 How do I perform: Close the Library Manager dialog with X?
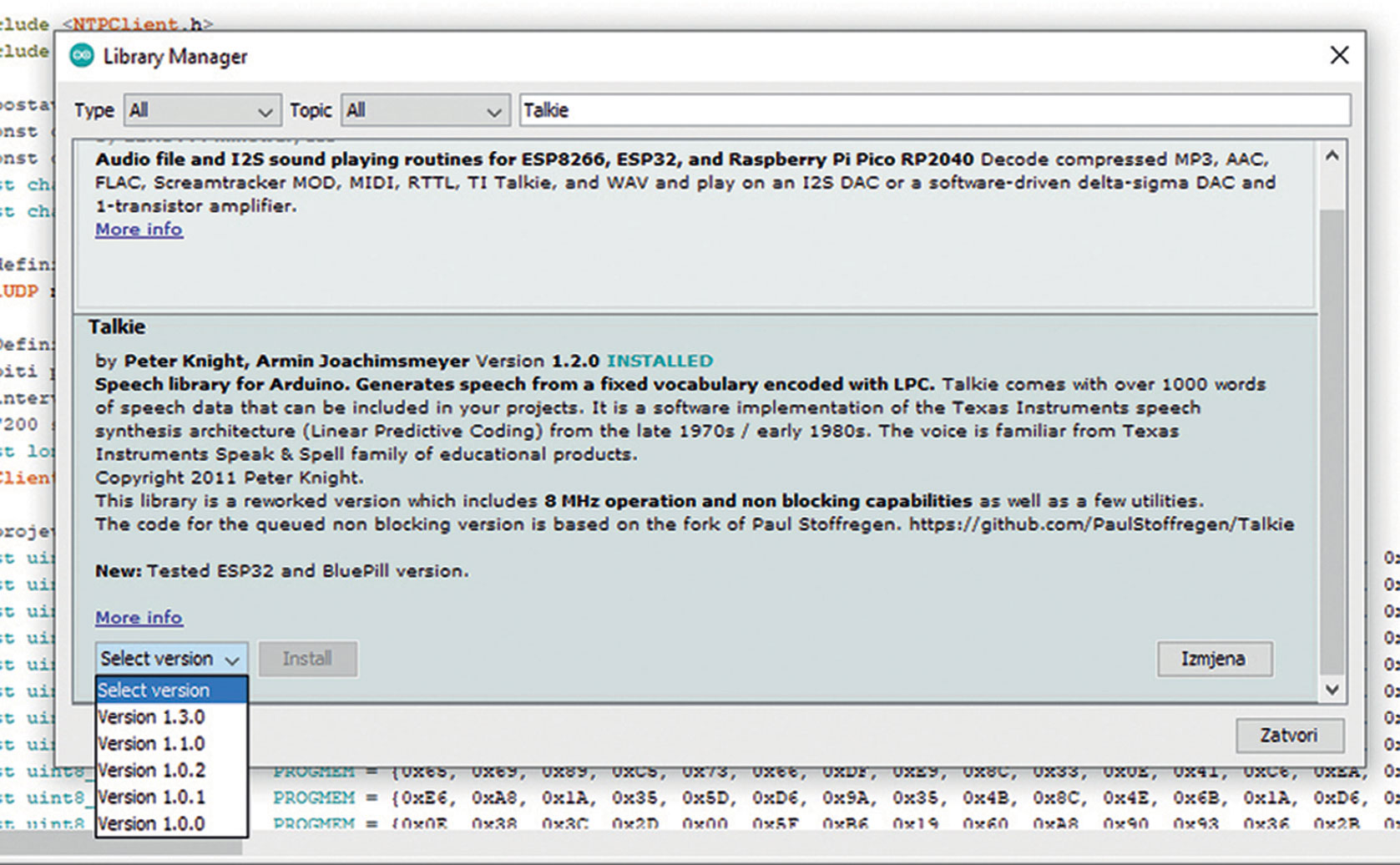click(x=1339, y=55)
